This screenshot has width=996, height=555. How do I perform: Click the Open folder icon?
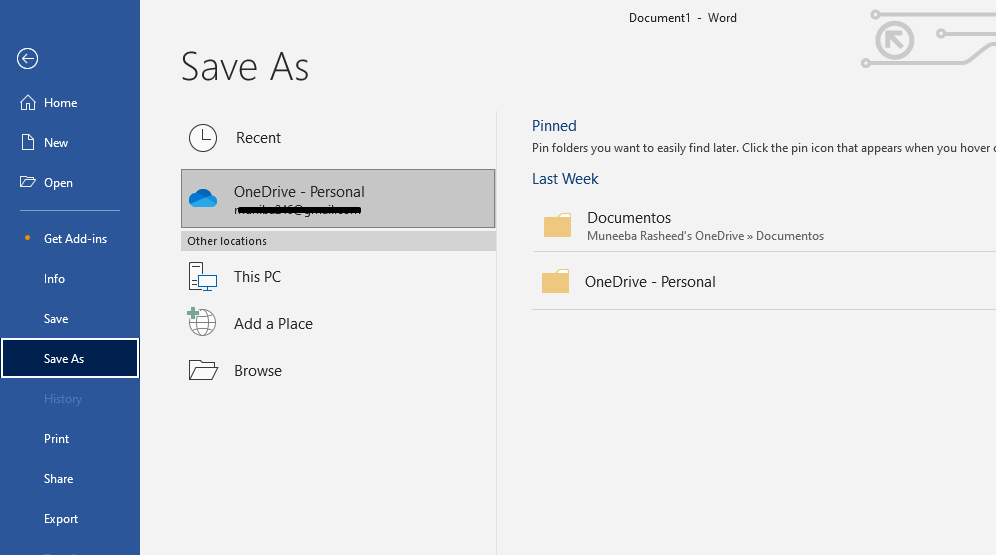pyautogui.click(x=28, y=183)
